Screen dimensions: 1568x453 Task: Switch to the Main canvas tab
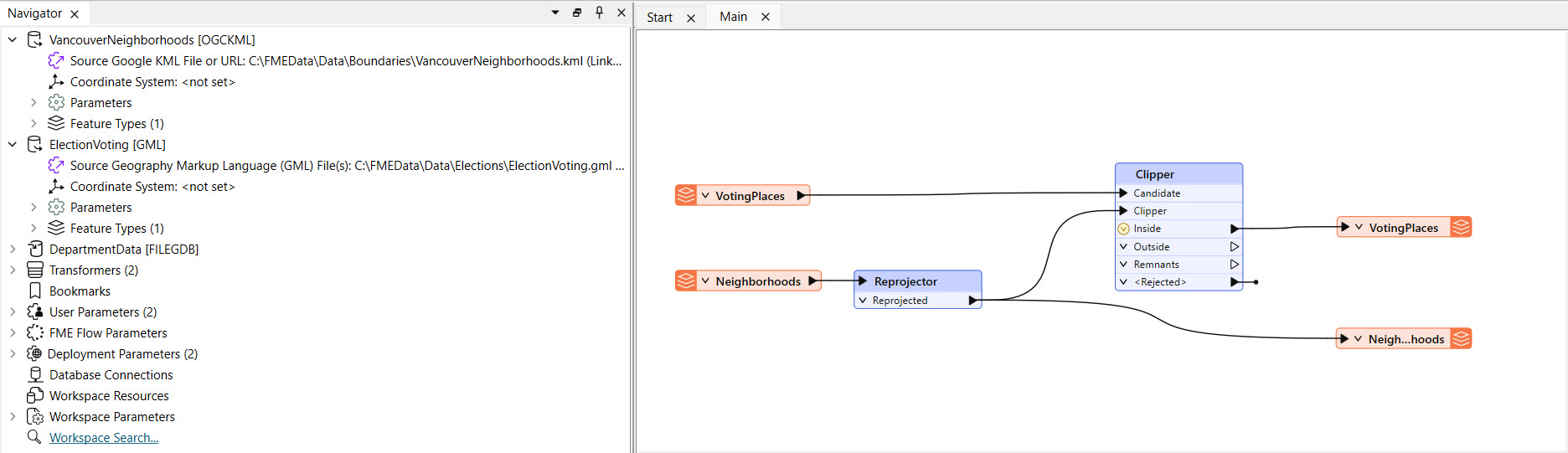coord(733,17)
